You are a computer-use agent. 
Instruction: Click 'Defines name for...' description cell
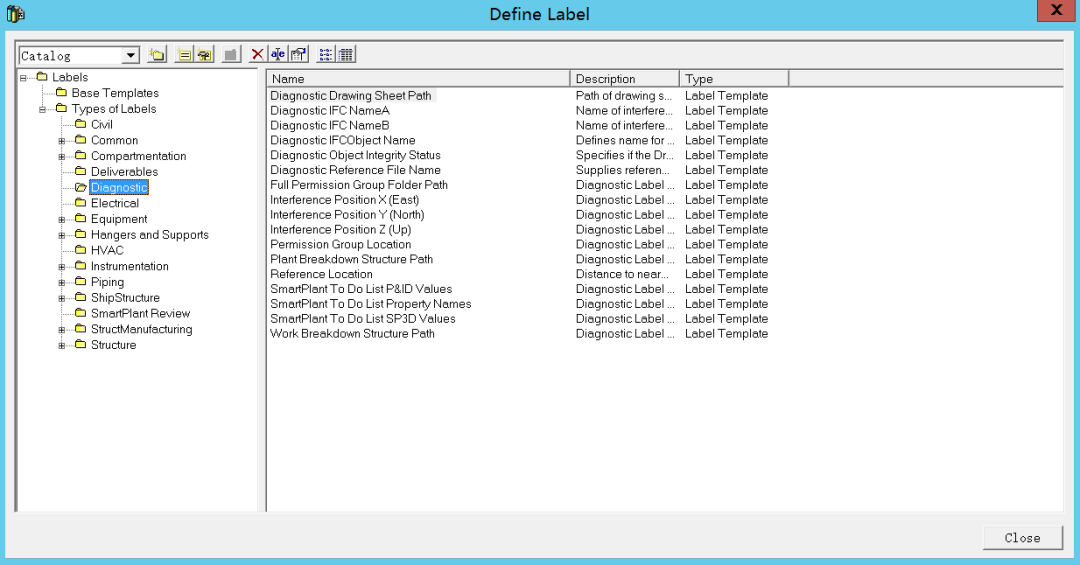tap(625, 141)
